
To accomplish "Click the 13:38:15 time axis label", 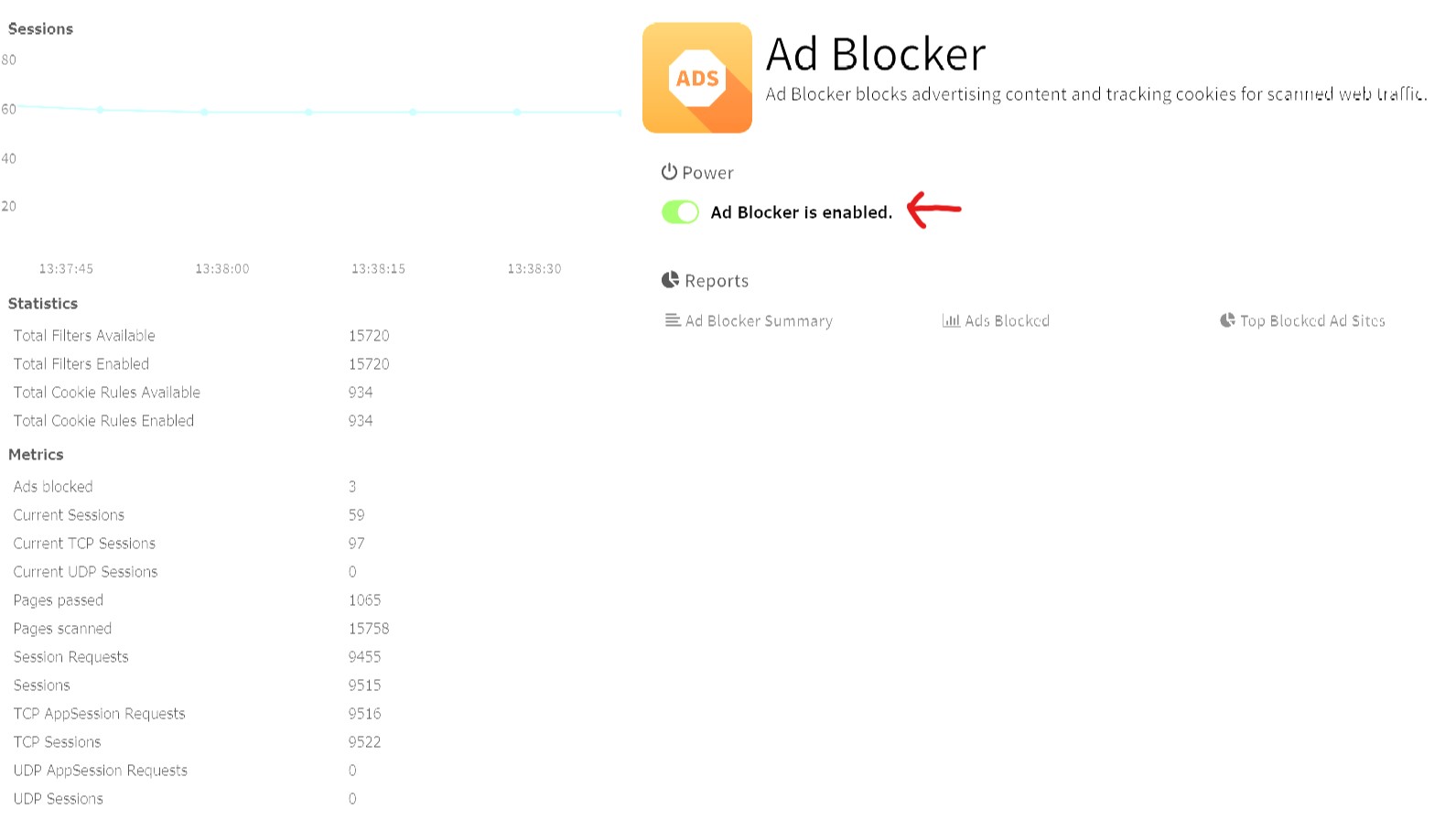I will tap(378, 269).
